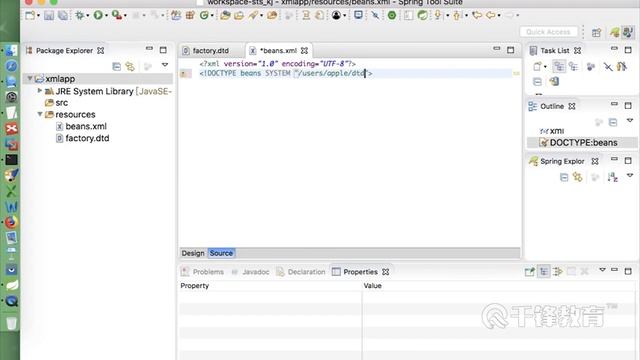Open the Outline view menu triangle
The width and height of the screenshot is (640, 360).
click(x=630, y=120)
